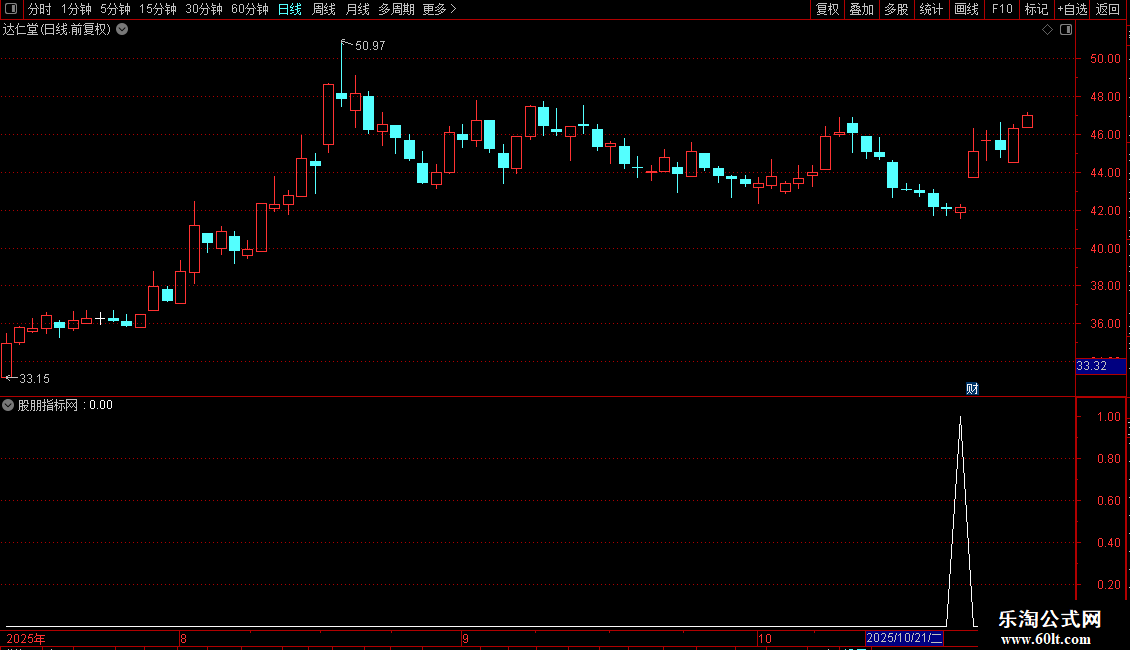Click the panel layout icon at top-left
Screen dimensions: 1130x650
click(x=11, y=9)
